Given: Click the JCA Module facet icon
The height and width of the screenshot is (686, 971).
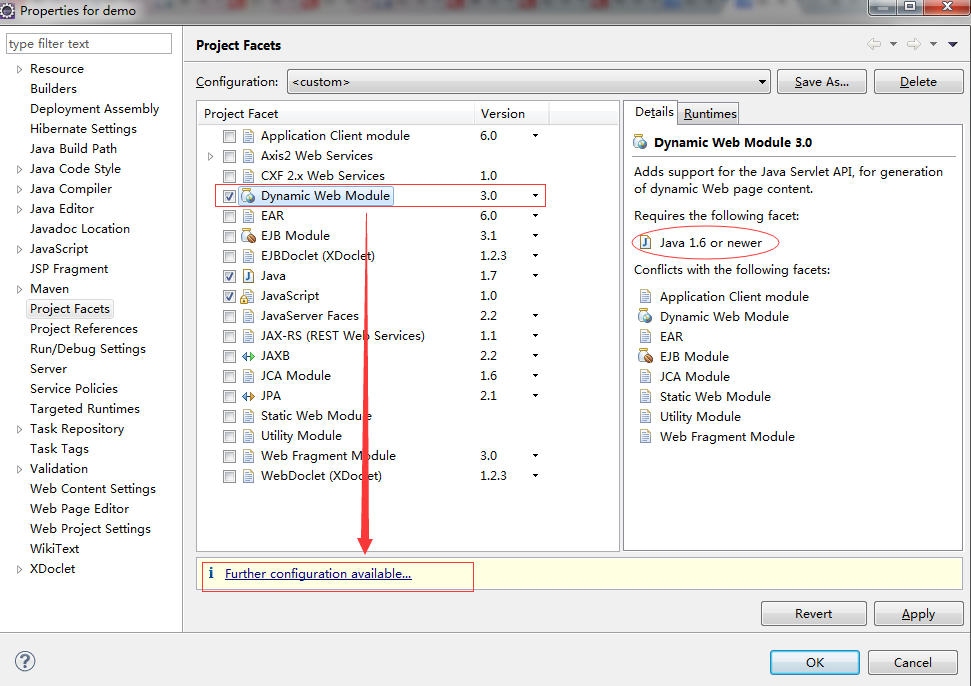Looking at the screenshot, I should 248,376.
